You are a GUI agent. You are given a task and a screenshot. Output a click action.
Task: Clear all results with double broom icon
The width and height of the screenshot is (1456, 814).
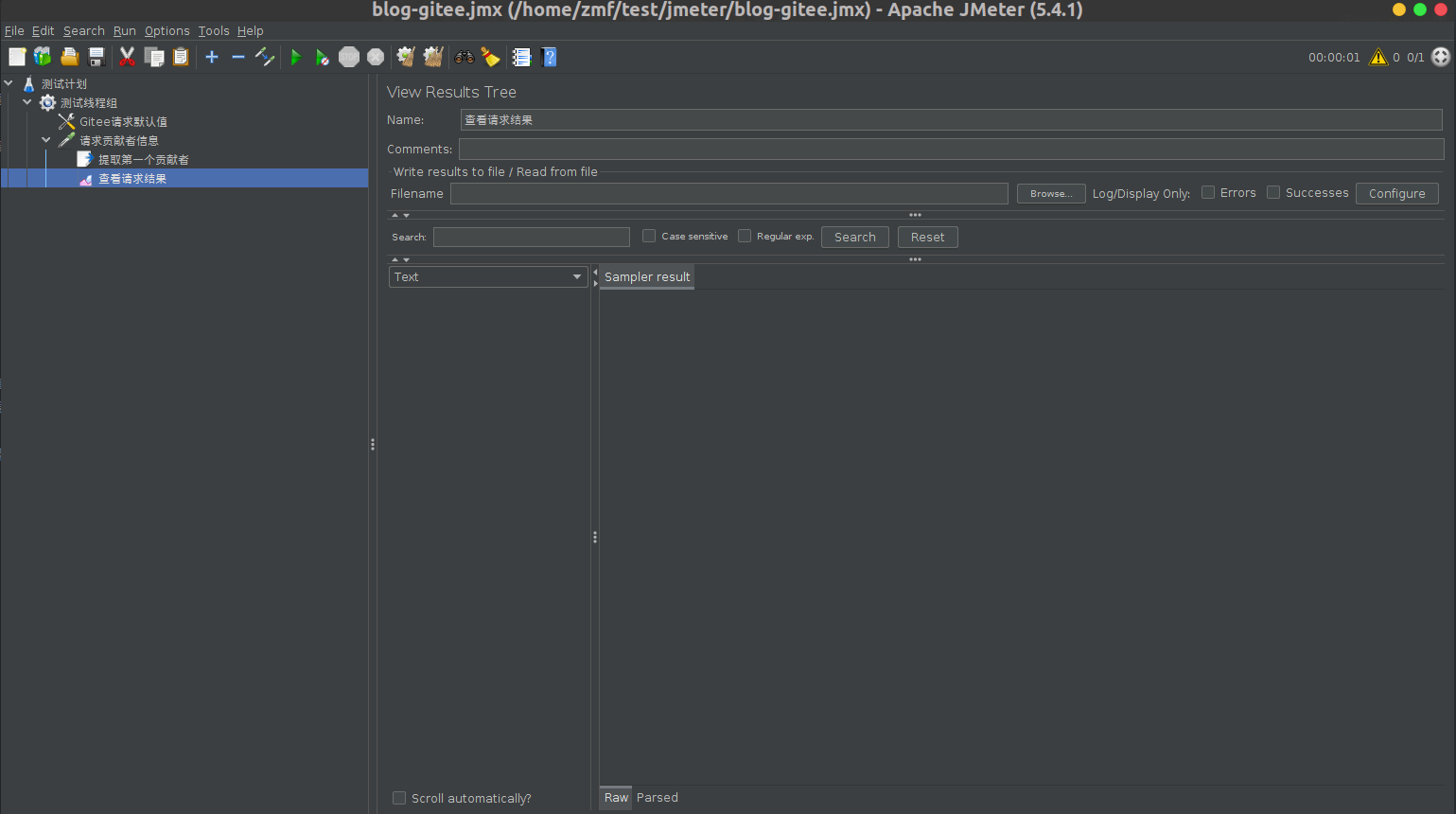(433, 57)
